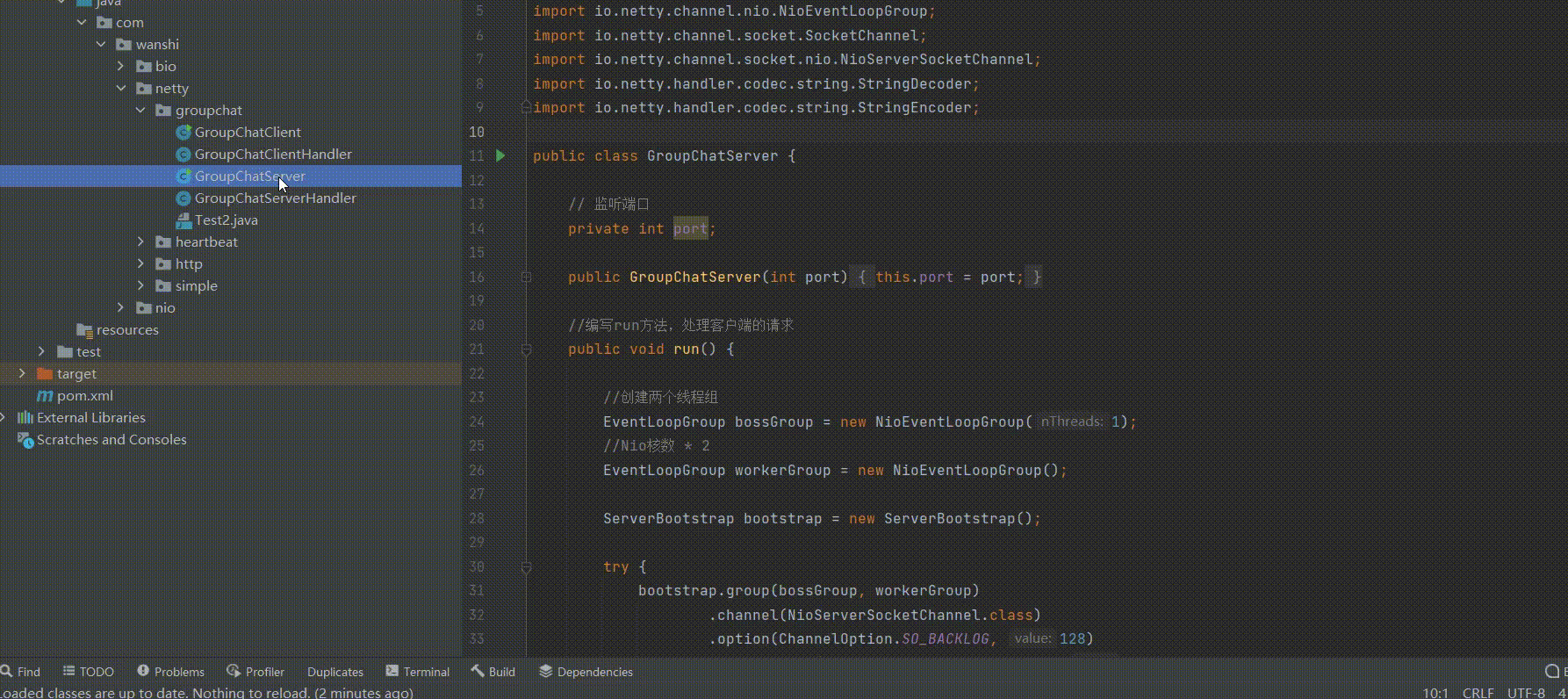Click NioServerSocketChannel.class on line 32
1568x699 pixels.
coord(910,615)
